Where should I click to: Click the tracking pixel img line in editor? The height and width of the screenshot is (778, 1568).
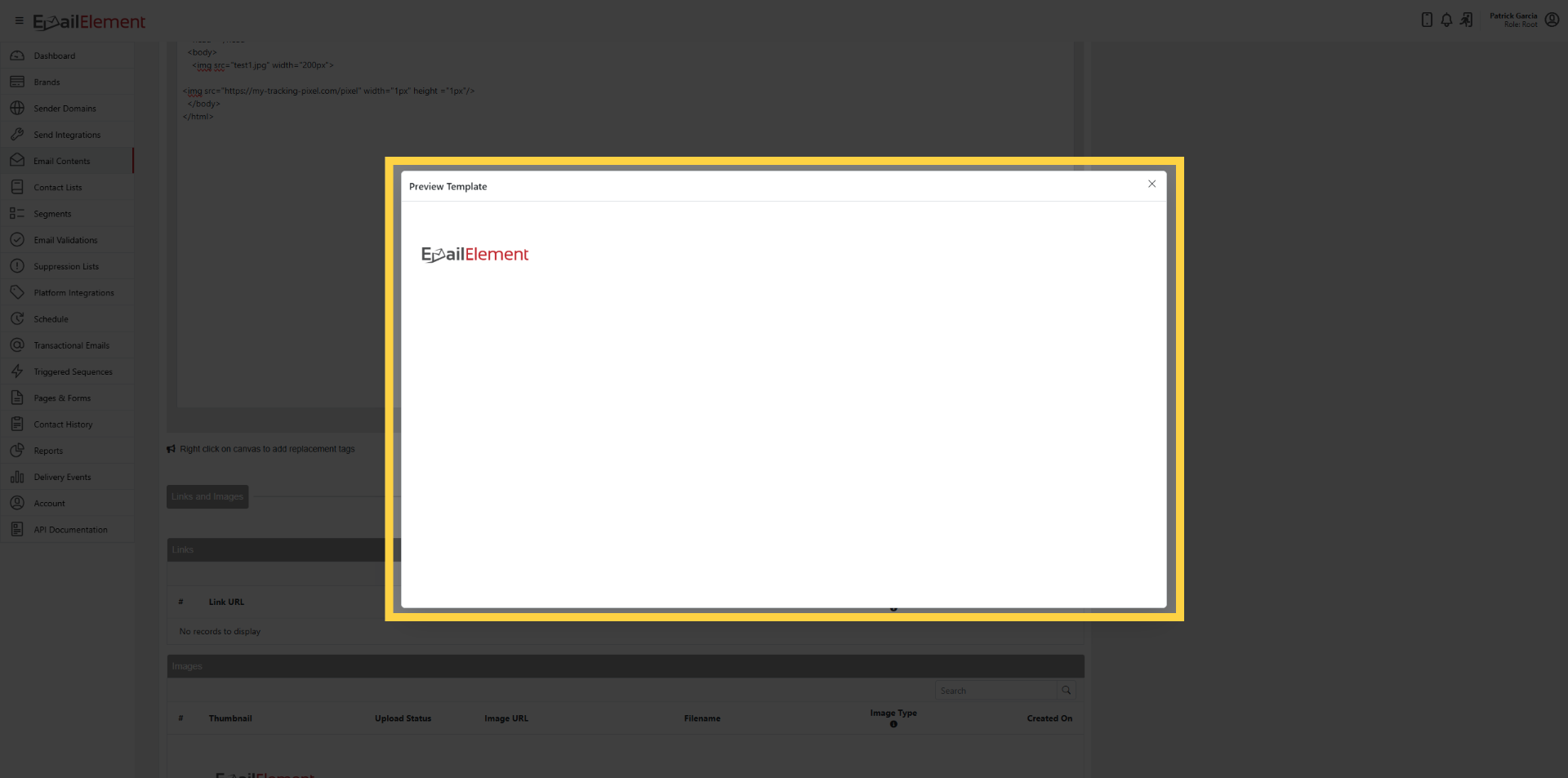[328, 91]
